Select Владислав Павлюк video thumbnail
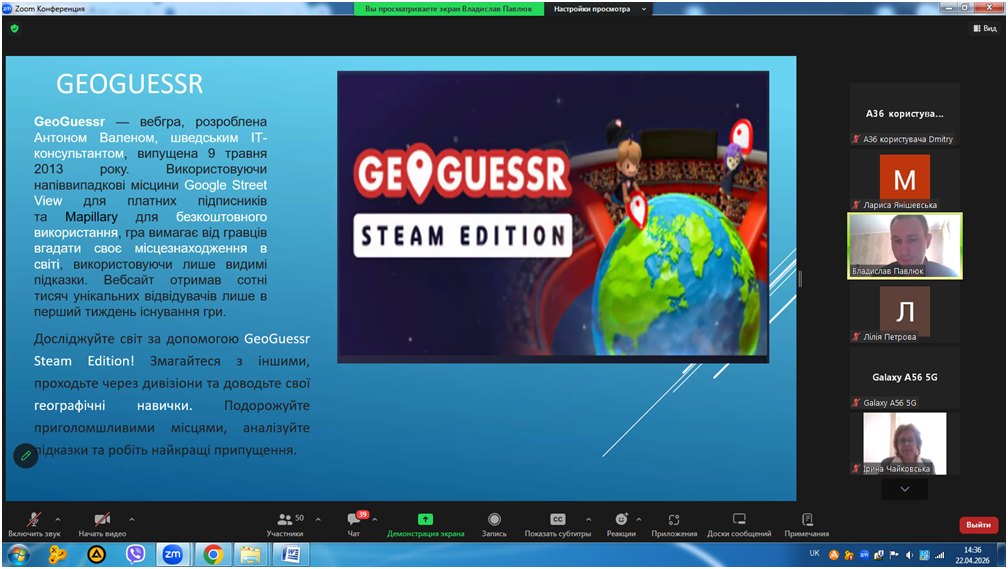This screenshot has height=569, width=1008. click(x=904, y=245)
